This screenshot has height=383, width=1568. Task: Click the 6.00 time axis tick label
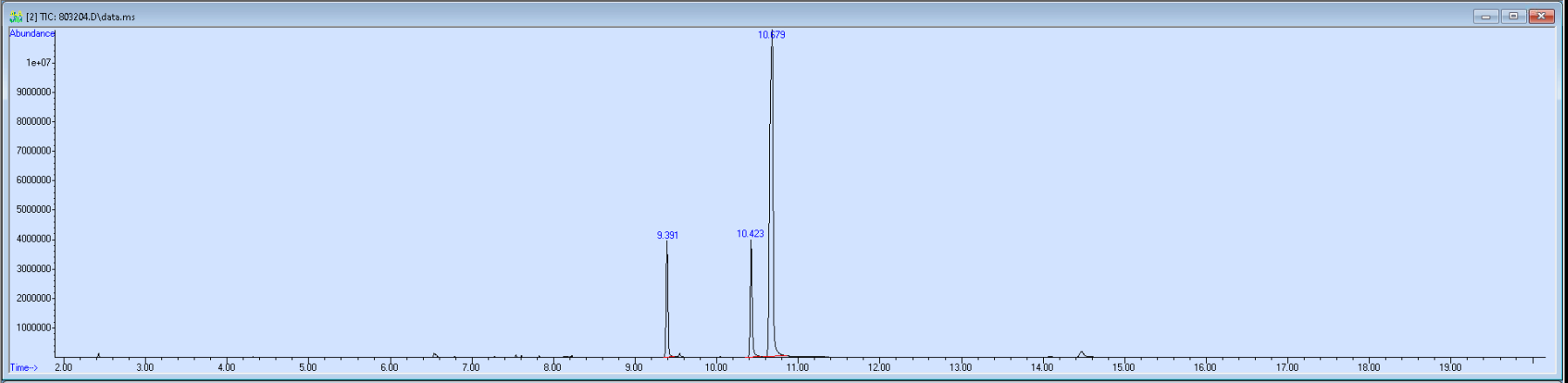click(390, 368)
